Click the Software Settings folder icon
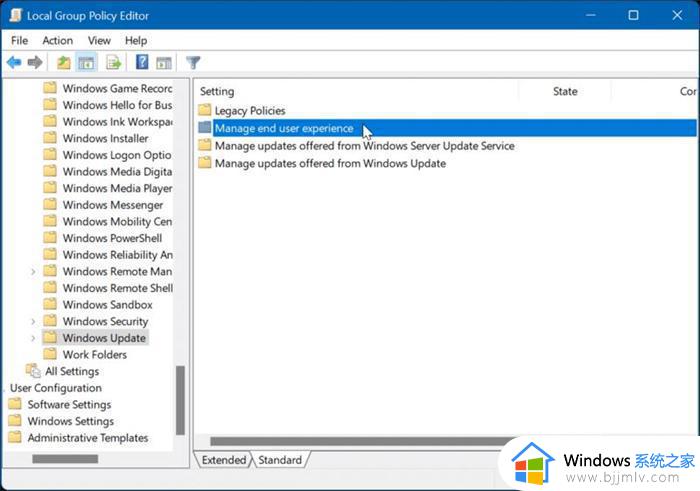The height and width of the screenshot is (491, 700). [15, 404]
